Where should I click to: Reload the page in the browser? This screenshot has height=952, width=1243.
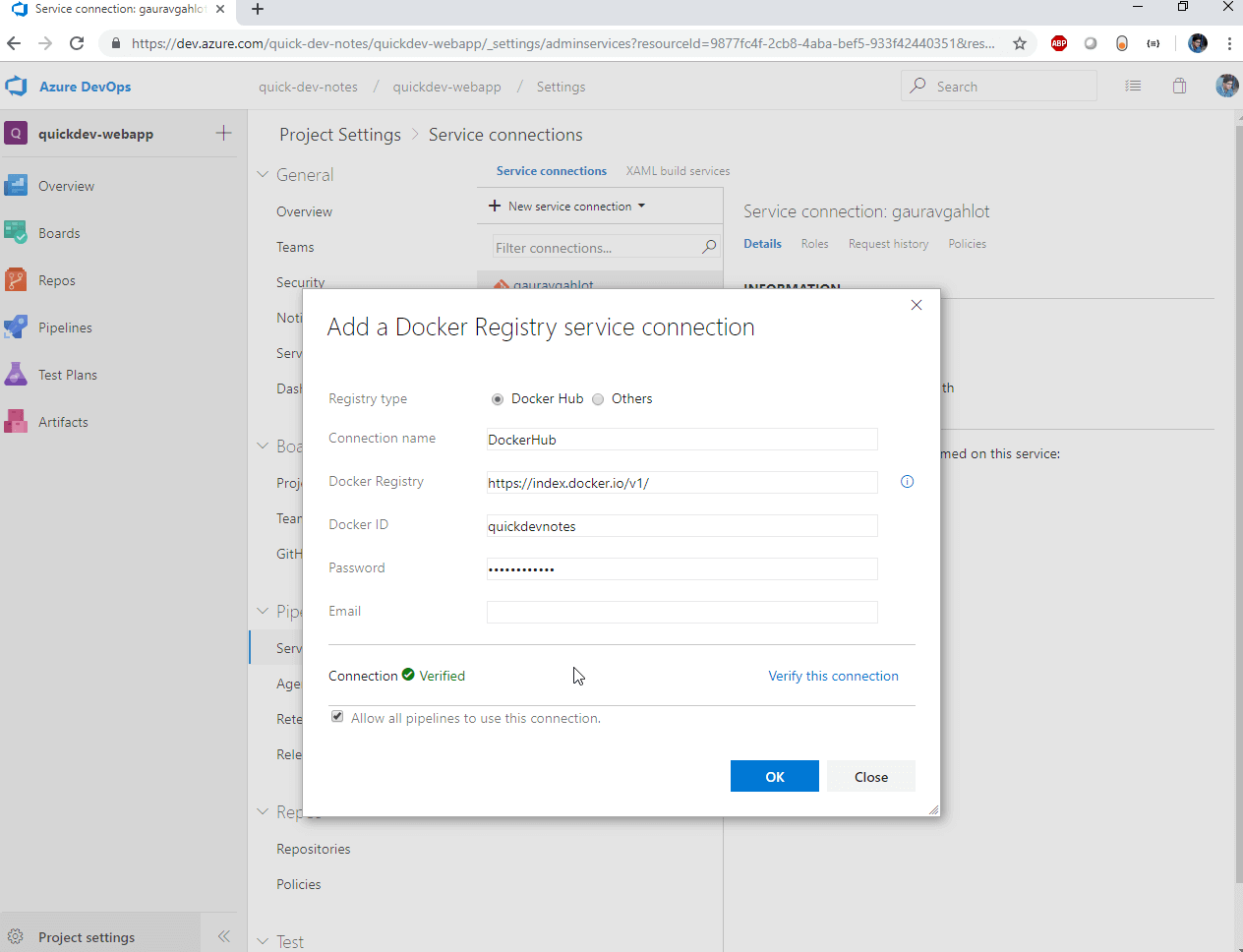tap(77, 43)
